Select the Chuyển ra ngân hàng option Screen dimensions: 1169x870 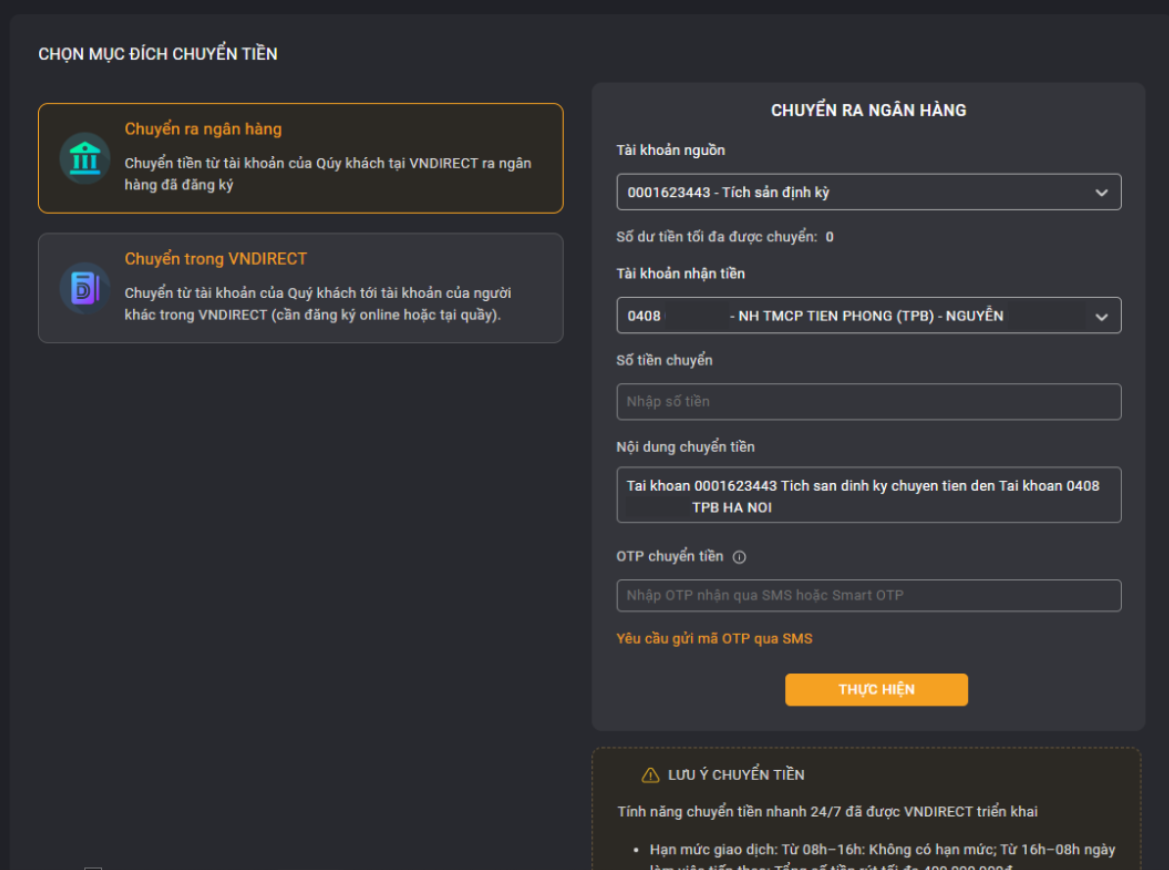pyautogui.click(x=300, y=158)
